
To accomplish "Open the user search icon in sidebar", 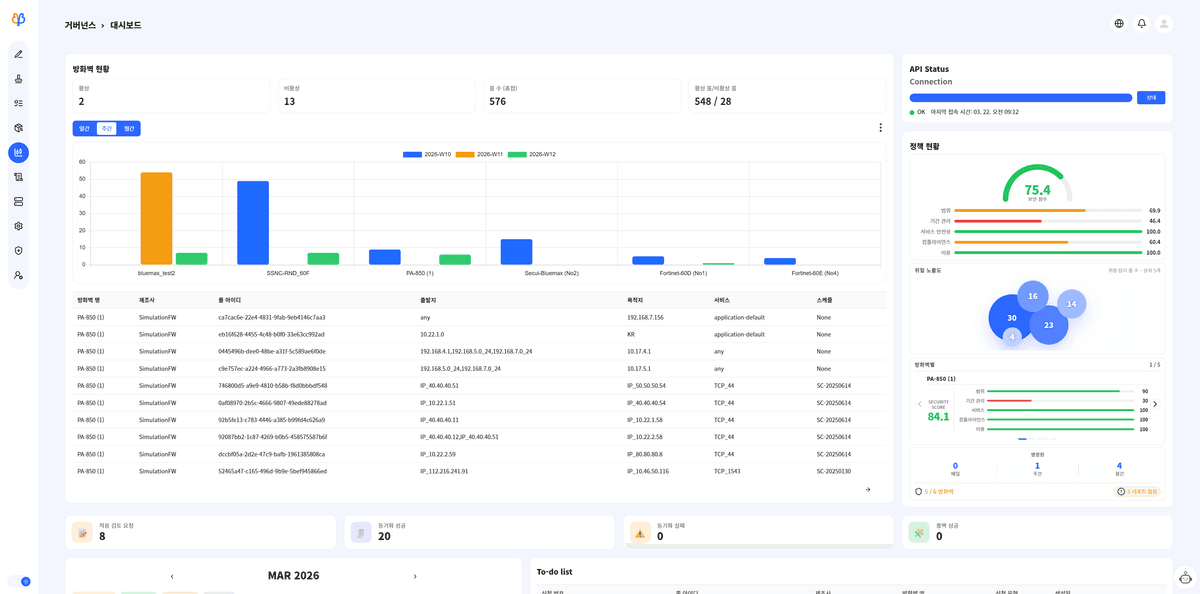I will [x=18, y=276].
